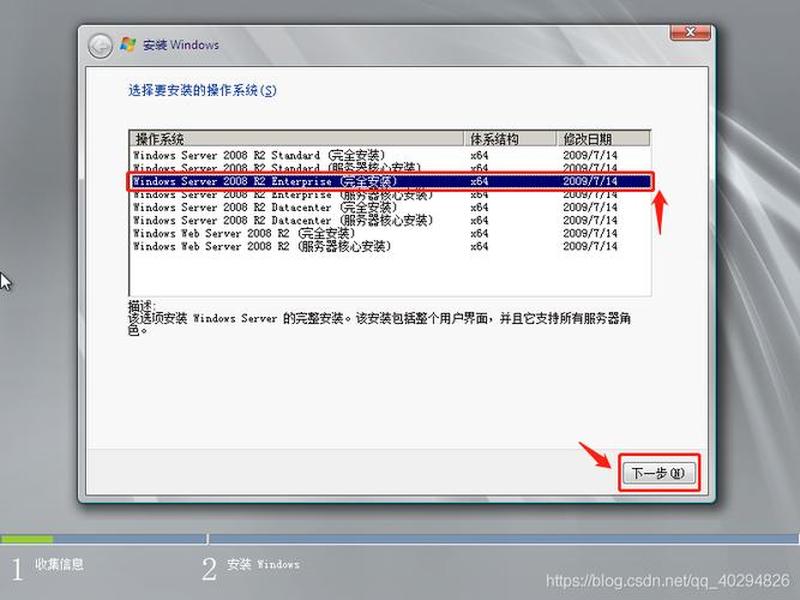Viewport: 800px width, 600px height.
Task: Click the back arrow button
Action: point(100,46)
